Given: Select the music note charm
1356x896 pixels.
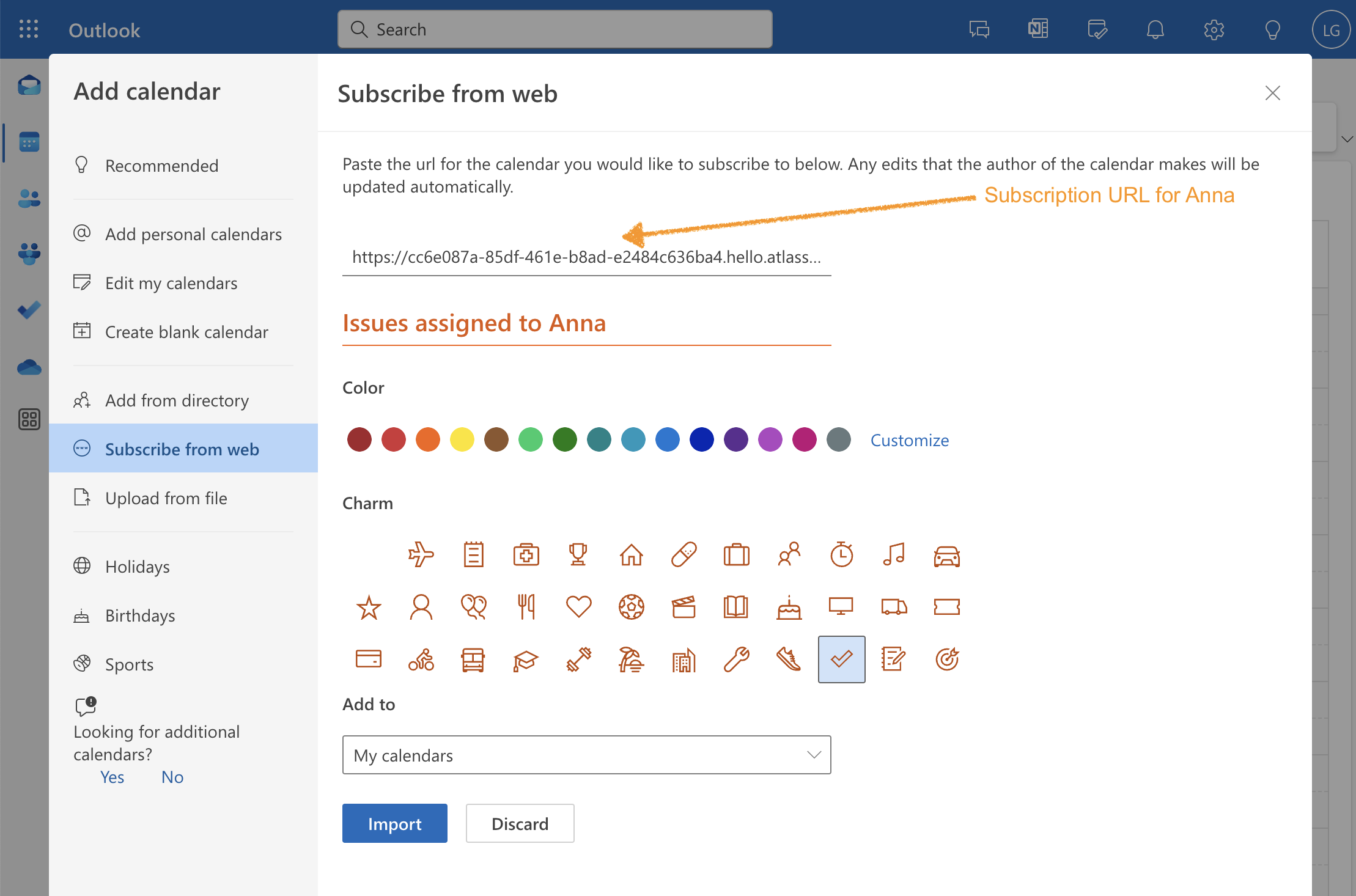Looking at the screenshot, I should [894, 554].
